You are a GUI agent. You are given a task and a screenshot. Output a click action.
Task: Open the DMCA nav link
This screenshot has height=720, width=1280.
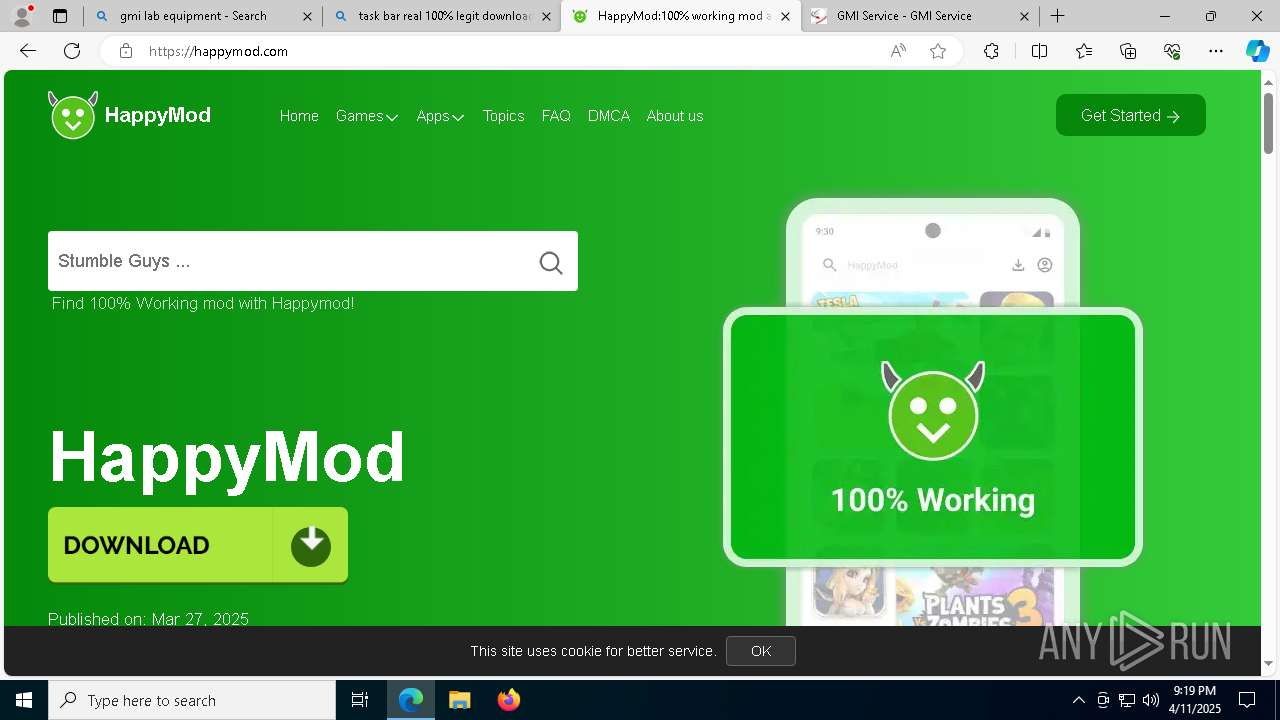[x=609, y=116]
